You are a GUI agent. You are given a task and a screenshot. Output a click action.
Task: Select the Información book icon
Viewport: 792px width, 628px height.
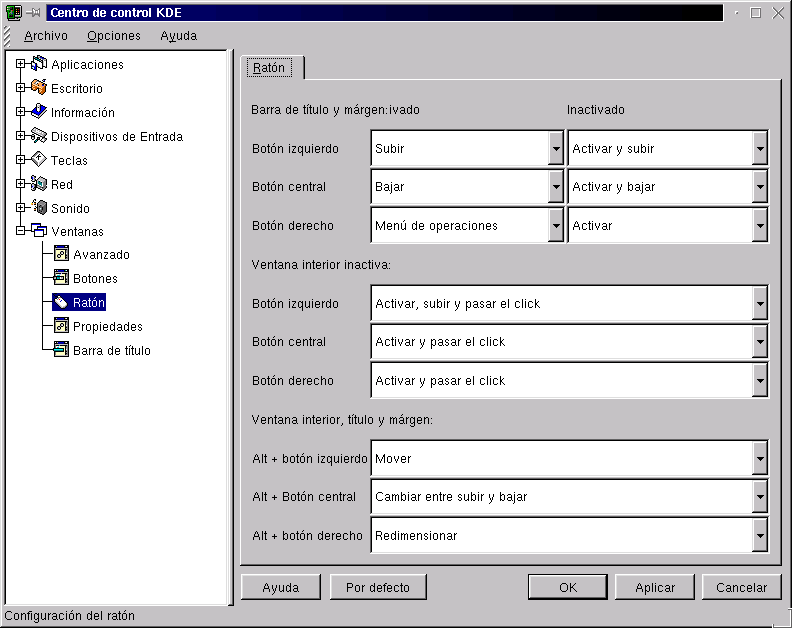coord(39,112)
